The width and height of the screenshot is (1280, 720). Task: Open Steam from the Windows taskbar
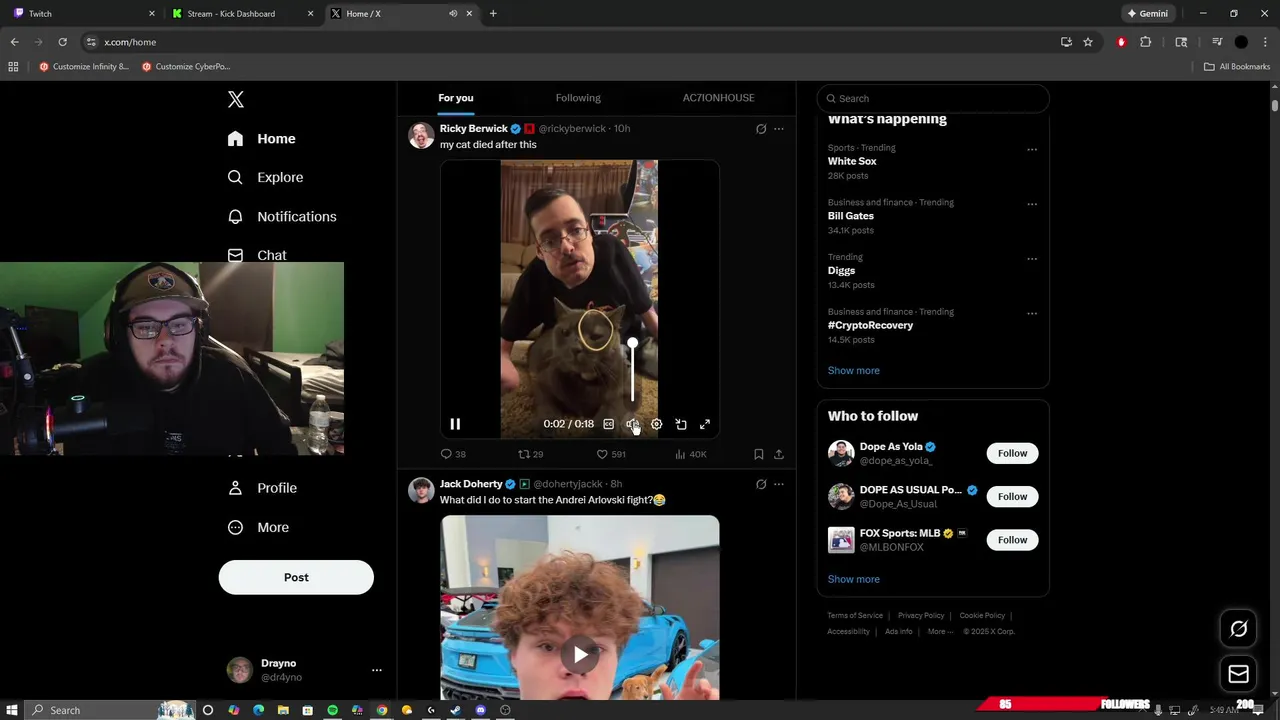(456, 710)
